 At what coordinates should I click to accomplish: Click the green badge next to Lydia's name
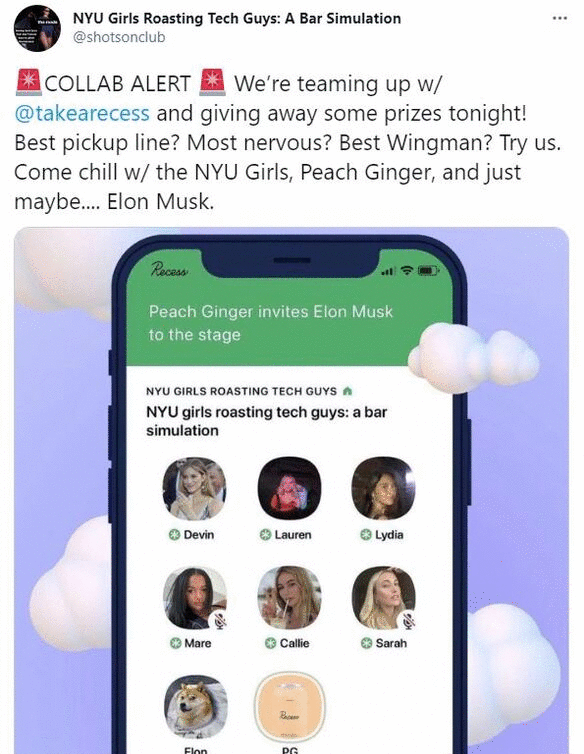(366, 535)
